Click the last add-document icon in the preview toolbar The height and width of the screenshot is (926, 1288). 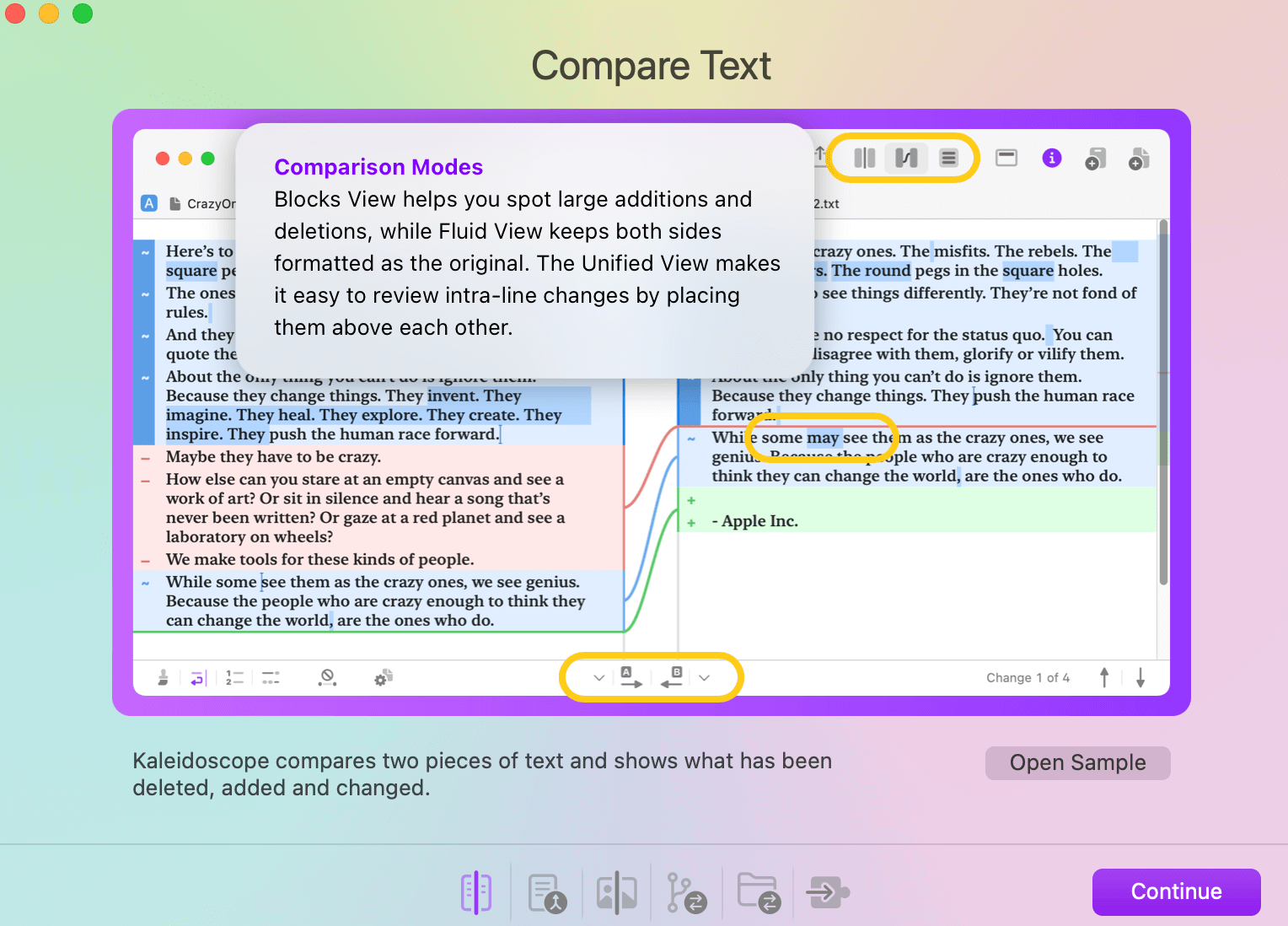tap(1139, 159)
